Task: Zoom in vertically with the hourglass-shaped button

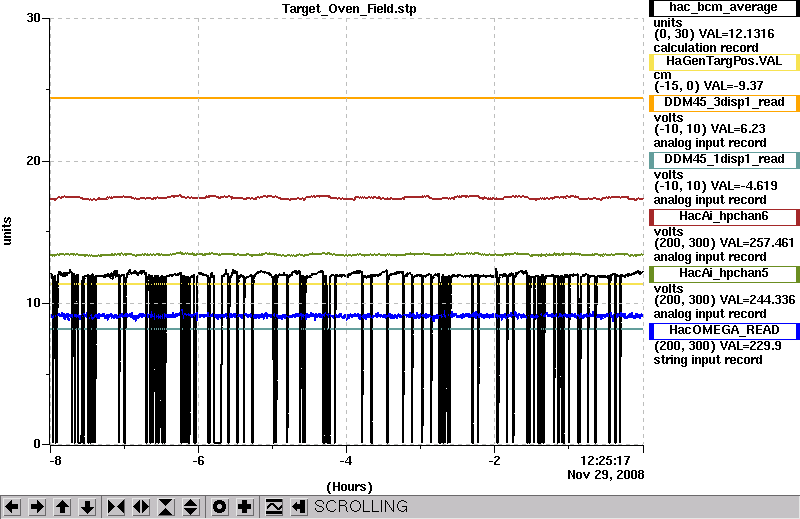Action: click(166, 507)
